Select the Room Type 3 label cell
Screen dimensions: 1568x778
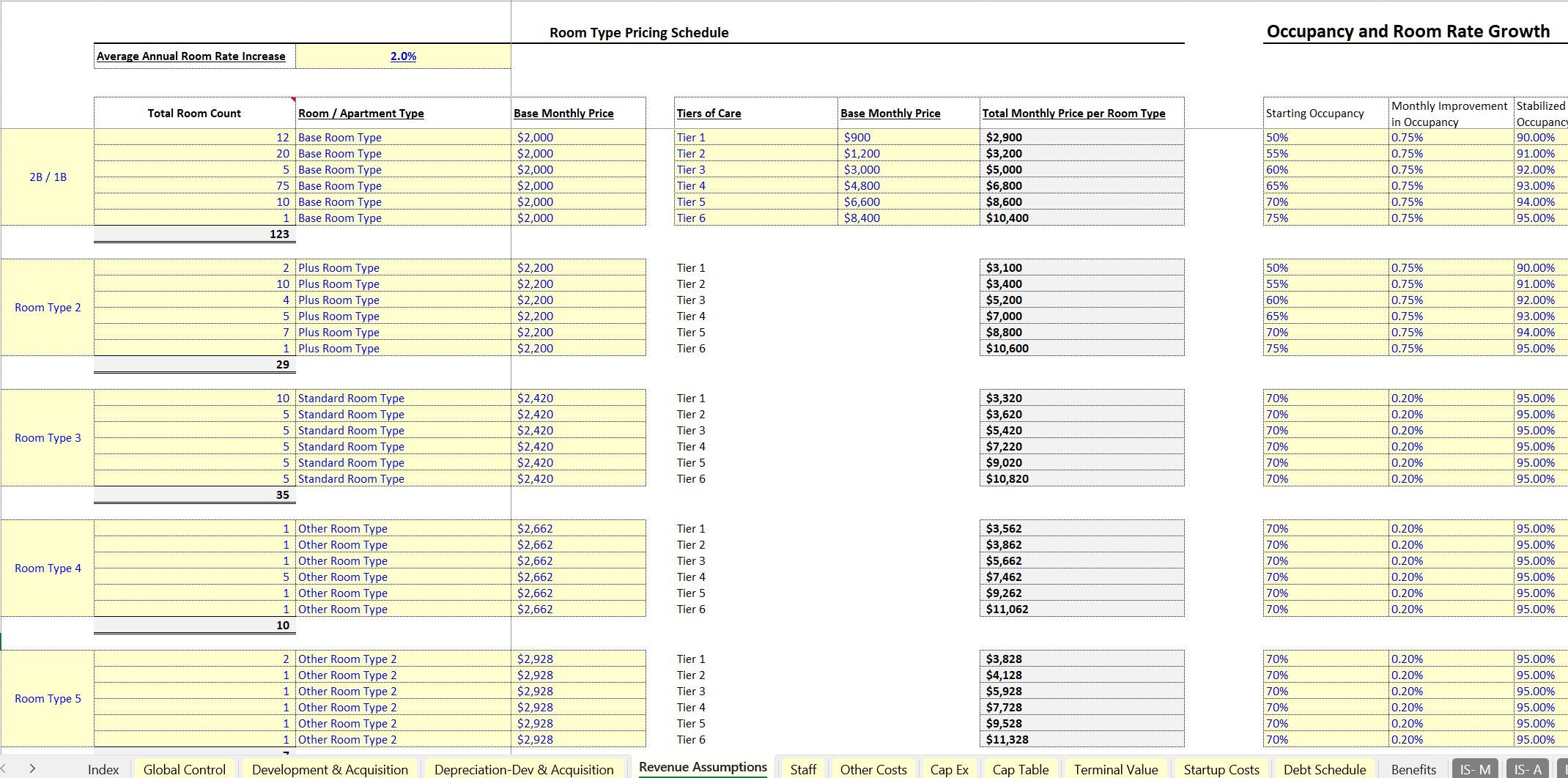click(48, 438)
